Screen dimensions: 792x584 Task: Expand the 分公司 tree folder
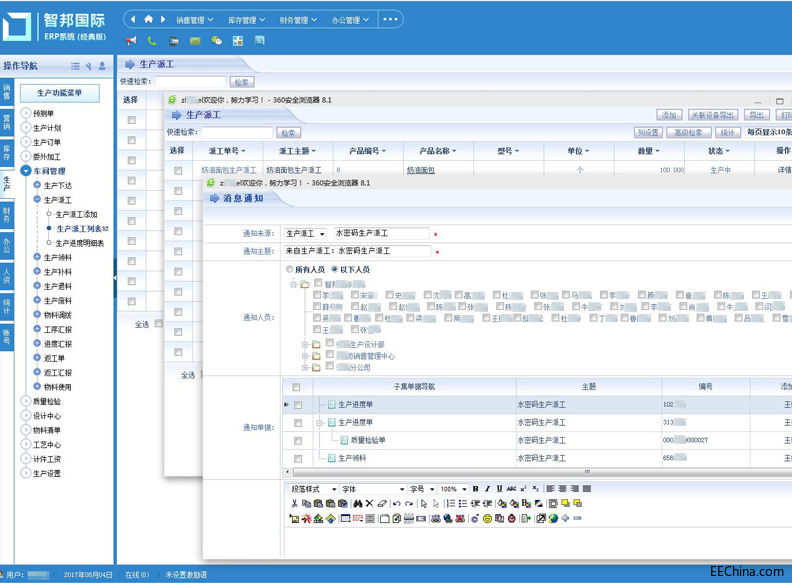[305, 368]
